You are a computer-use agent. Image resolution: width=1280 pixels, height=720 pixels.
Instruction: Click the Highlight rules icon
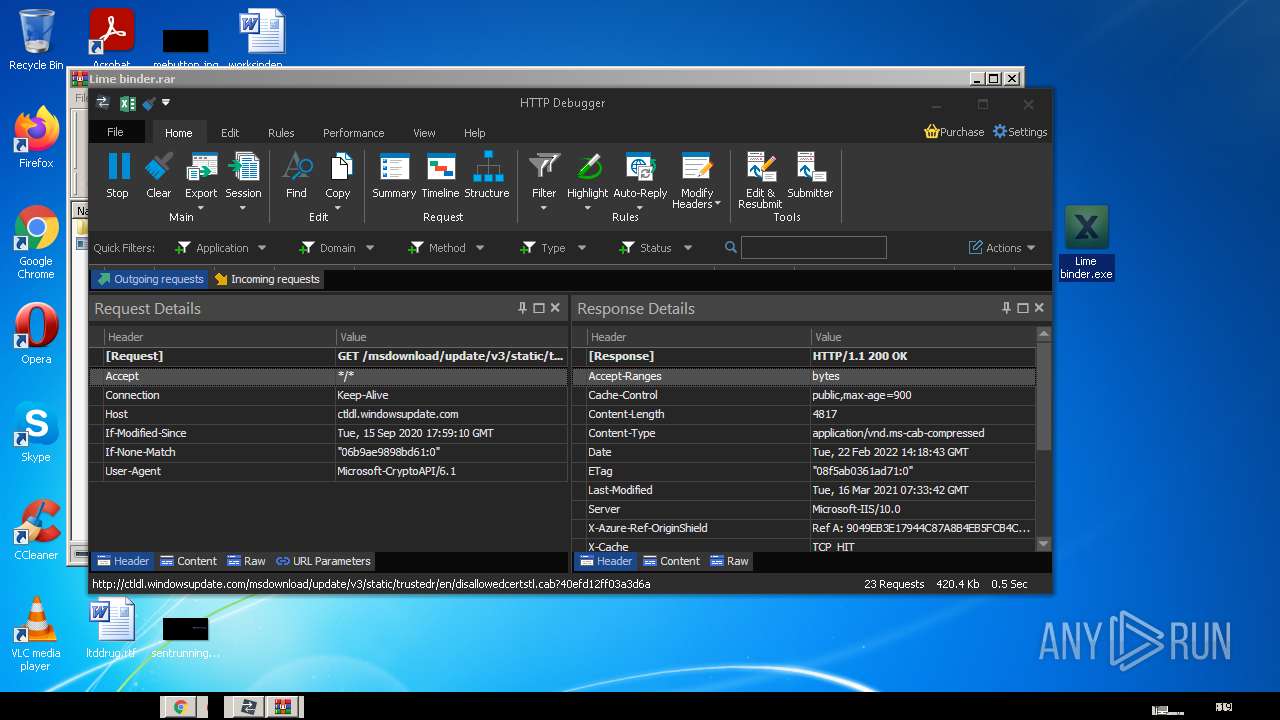coord(588,166)
